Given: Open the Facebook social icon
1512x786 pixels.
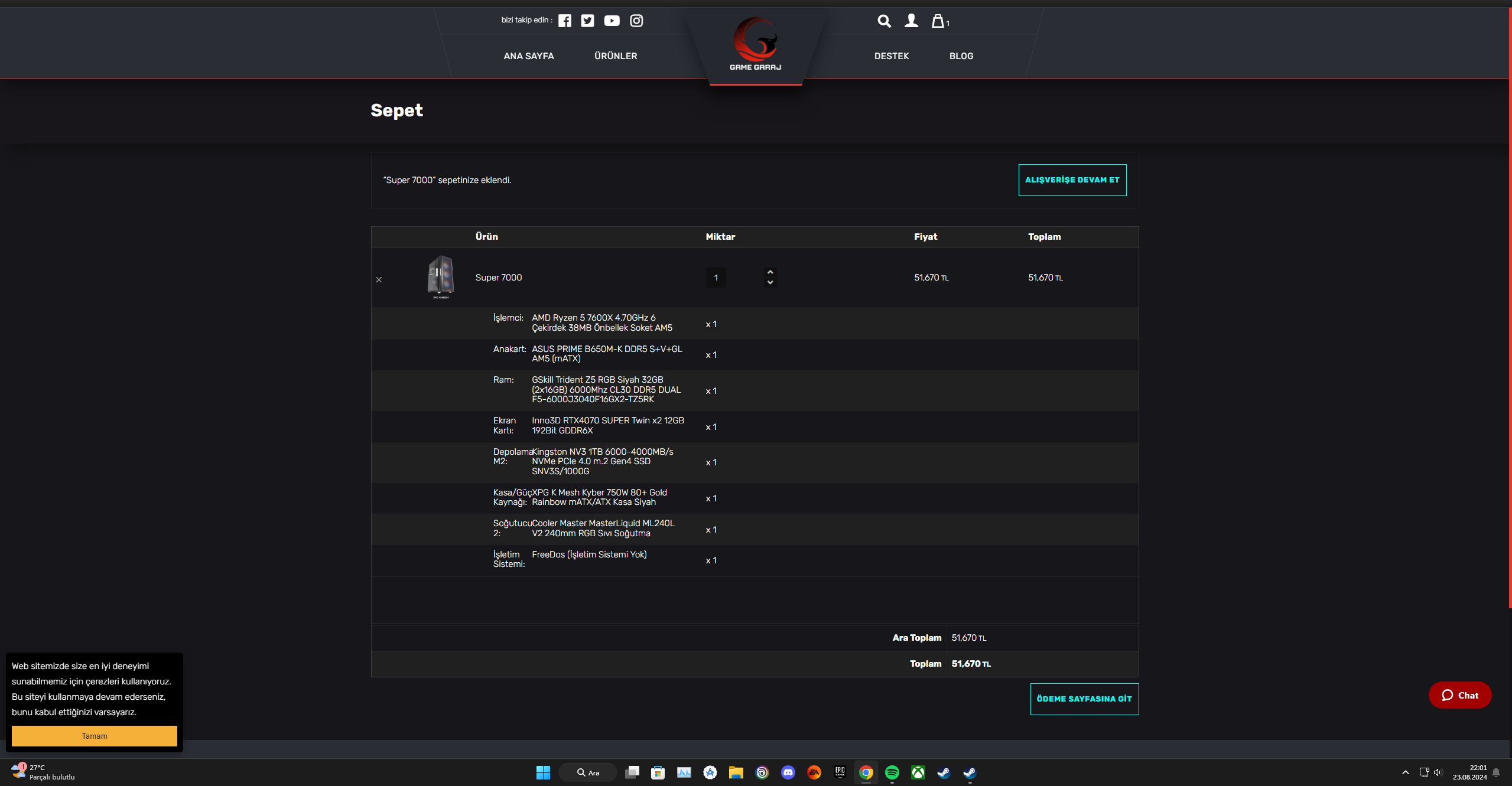Looking at the screenshot, I should click(565, 21).
